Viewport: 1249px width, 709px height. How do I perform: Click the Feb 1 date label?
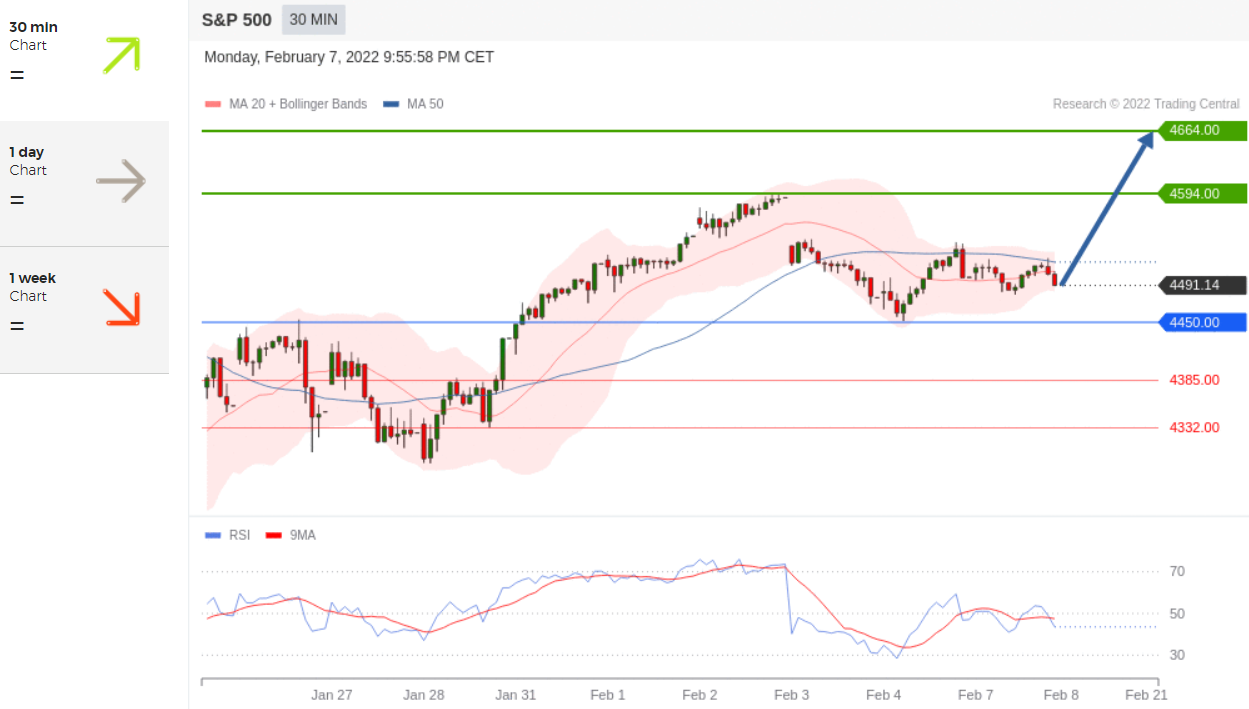608,694
